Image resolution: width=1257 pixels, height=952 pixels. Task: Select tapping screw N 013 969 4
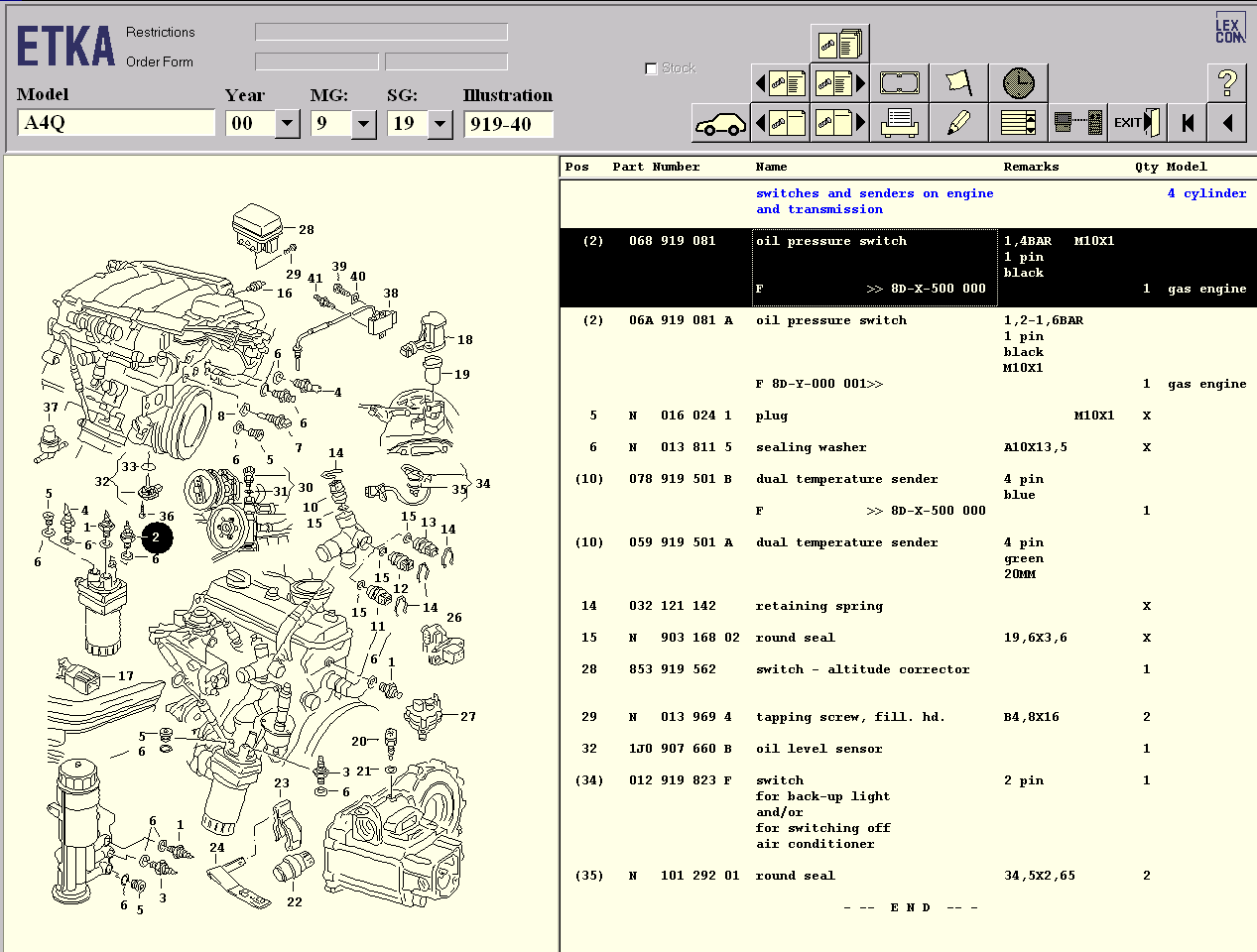pos(908,717)
